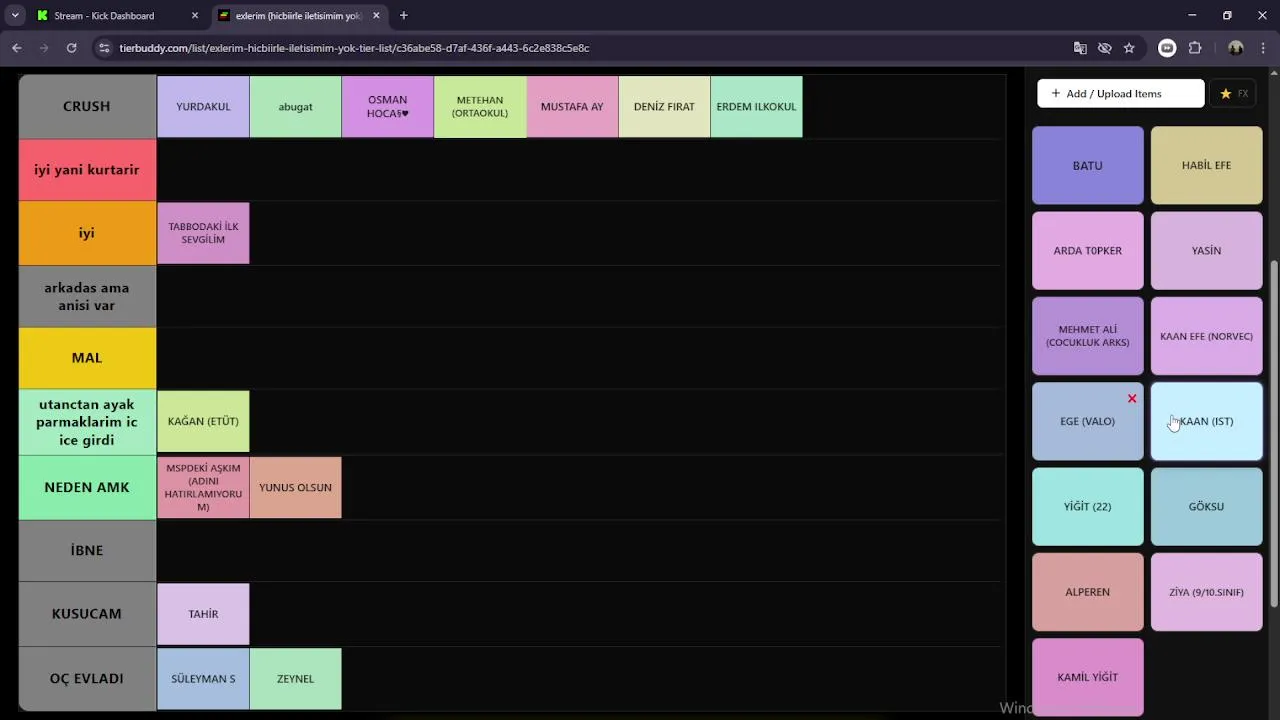The height and width of the screenshot is (720, 1280).
Task: Pick the YİĞİT (22) card
Action: click(1087, 506)
